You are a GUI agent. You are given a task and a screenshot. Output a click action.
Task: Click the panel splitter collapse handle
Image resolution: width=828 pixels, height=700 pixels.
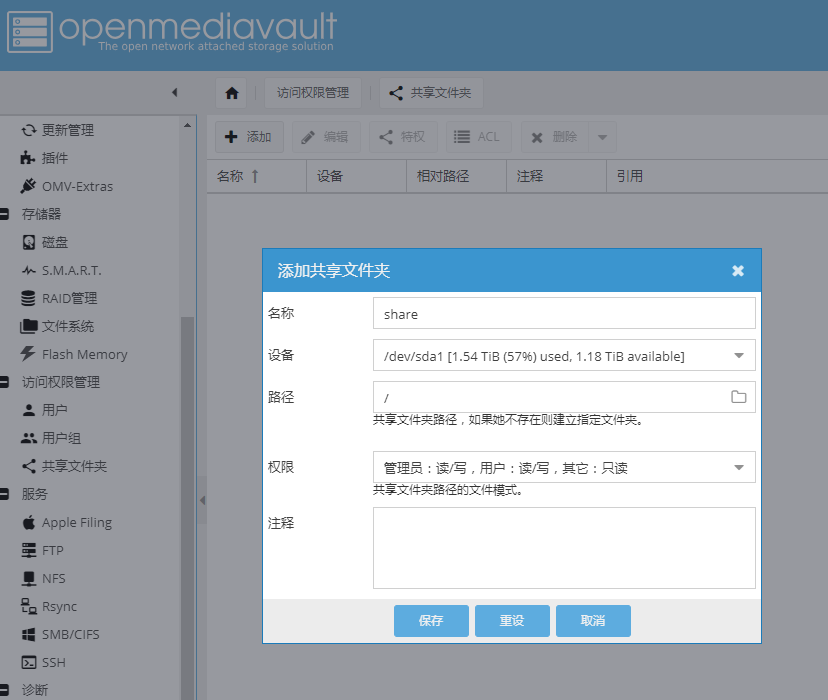[202, 500]
